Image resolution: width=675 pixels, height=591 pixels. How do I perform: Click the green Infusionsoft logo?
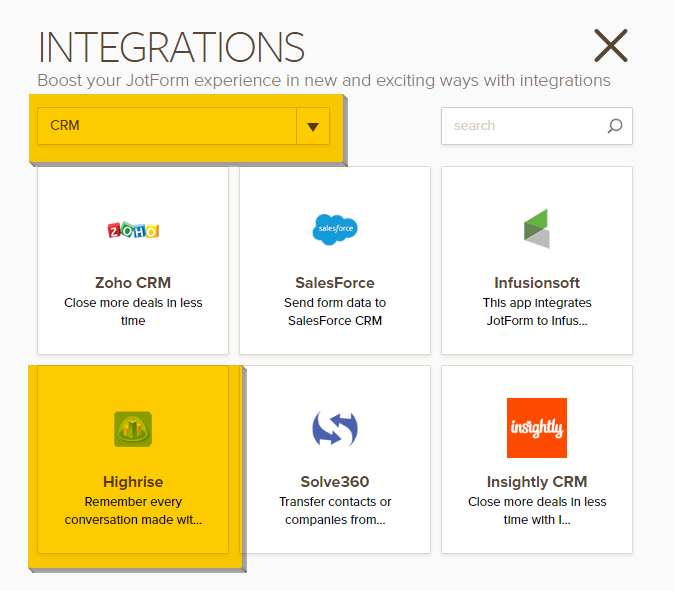(x=537, y=229)
